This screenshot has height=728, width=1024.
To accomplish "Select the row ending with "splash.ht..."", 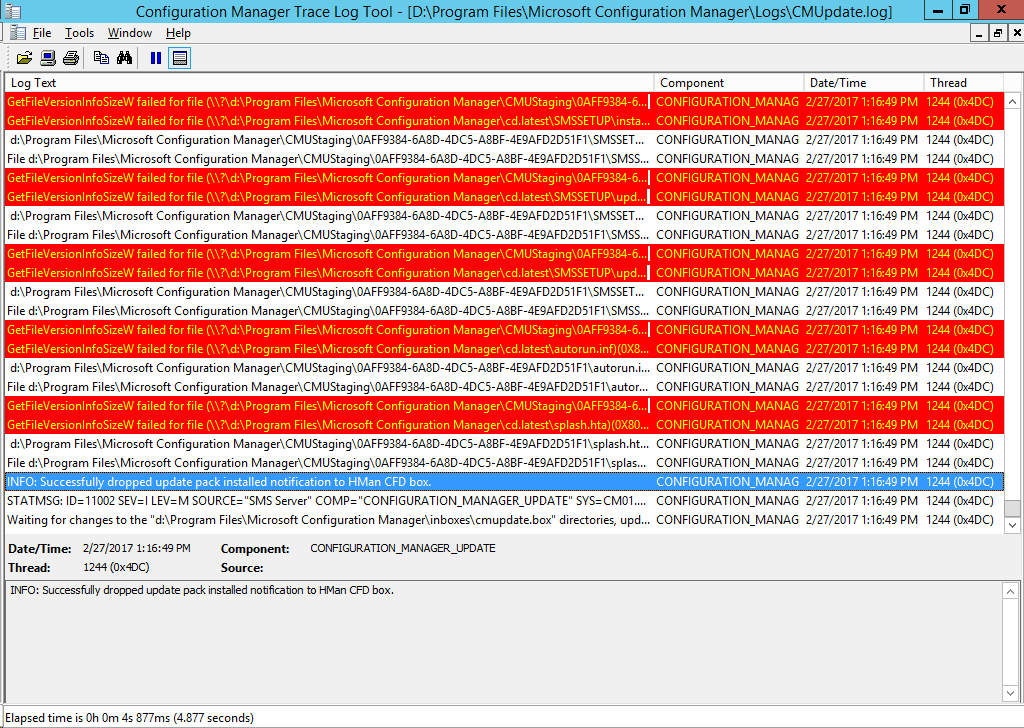I will coord(504,443).
